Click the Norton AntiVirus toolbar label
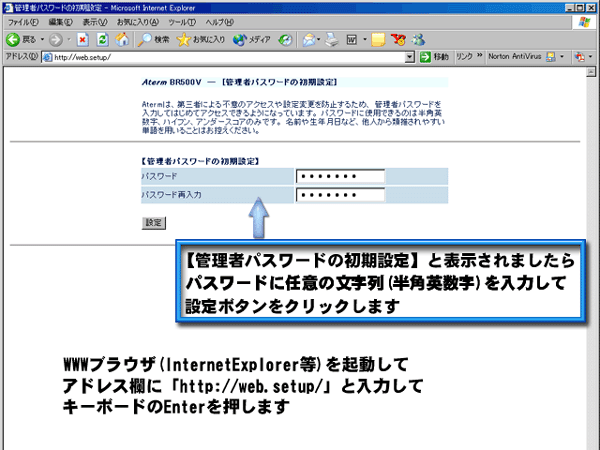The width and height of the screenshot is (600, 450). [515, 57]
